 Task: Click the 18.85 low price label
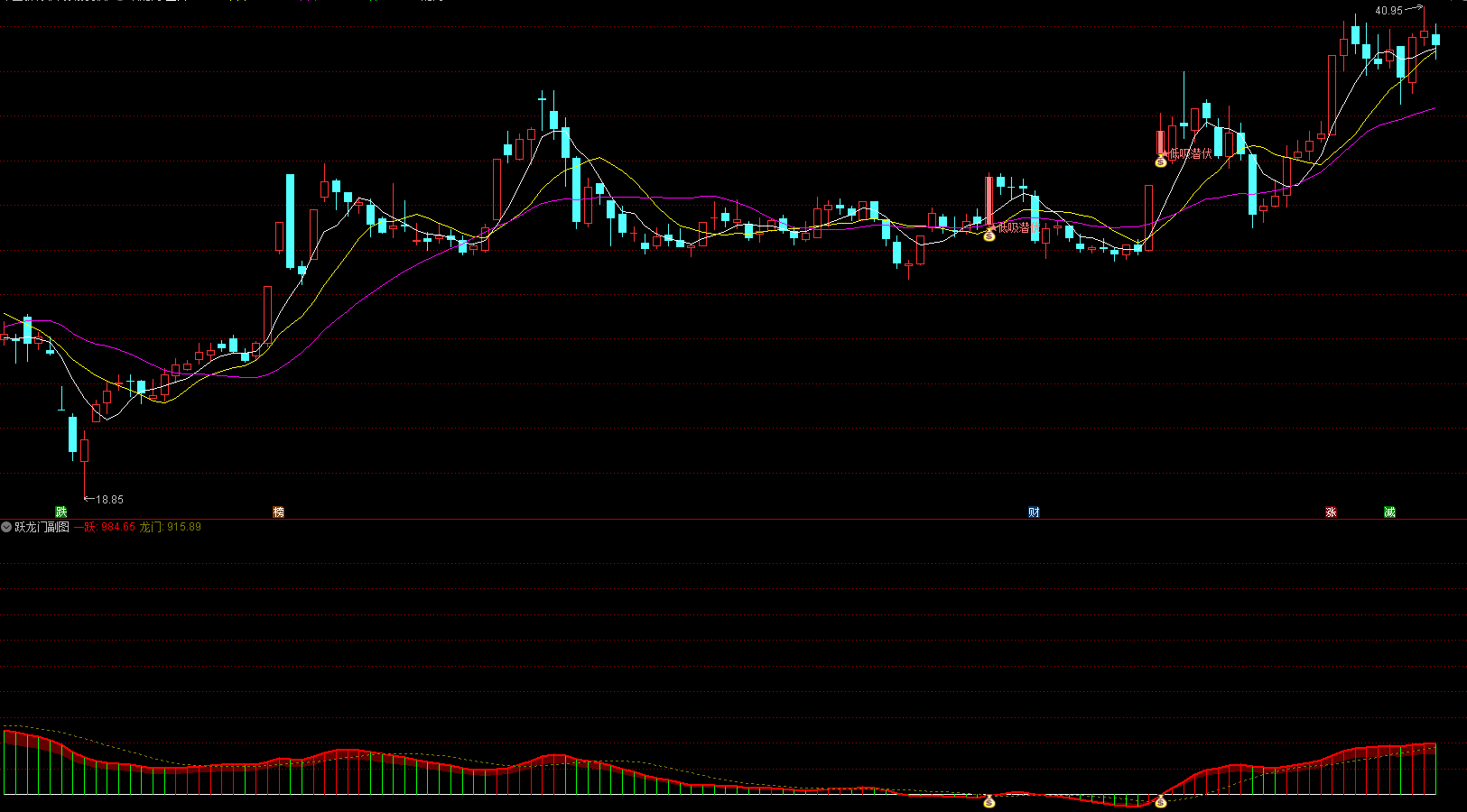pyautogui.click(x=109, y=499)
